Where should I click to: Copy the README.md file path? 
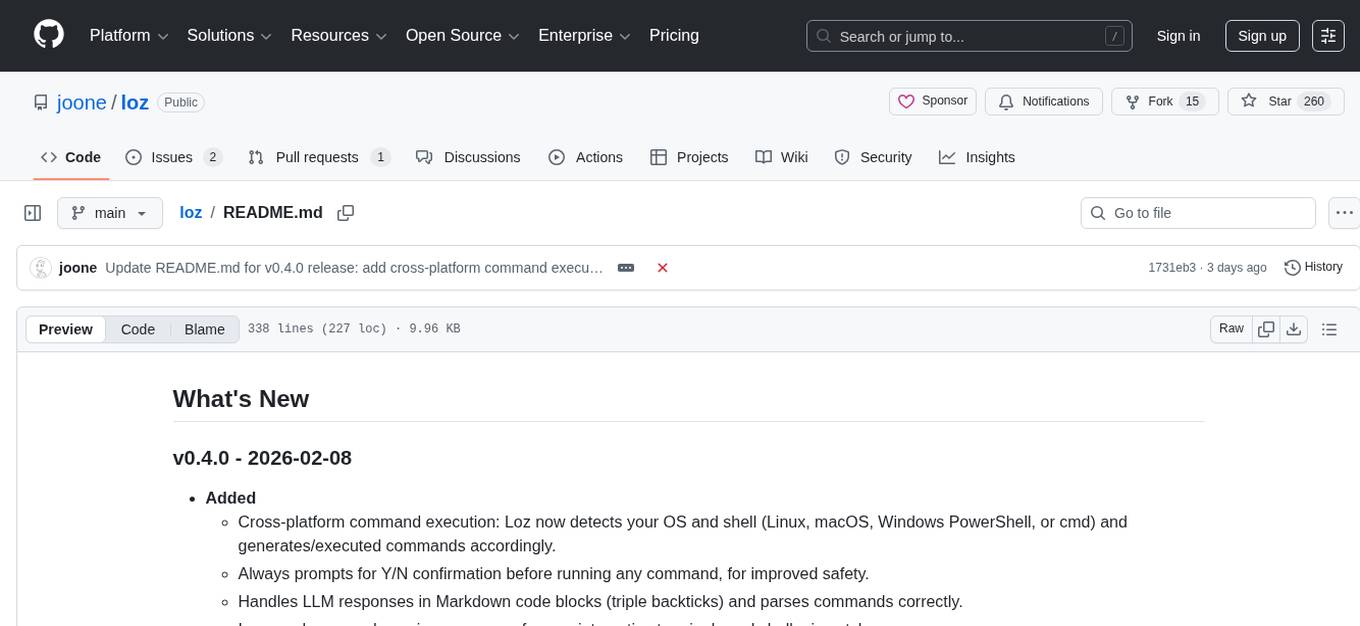(346, 213)
